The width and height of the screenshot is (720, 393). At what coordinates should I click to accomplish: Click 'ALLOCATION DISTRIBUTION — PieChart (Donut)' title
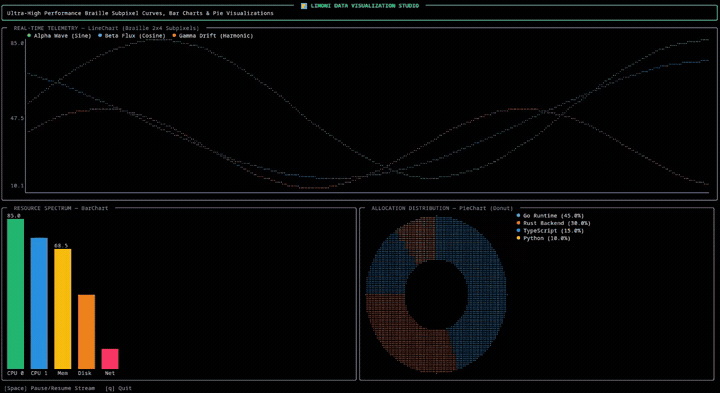point(442,208)
